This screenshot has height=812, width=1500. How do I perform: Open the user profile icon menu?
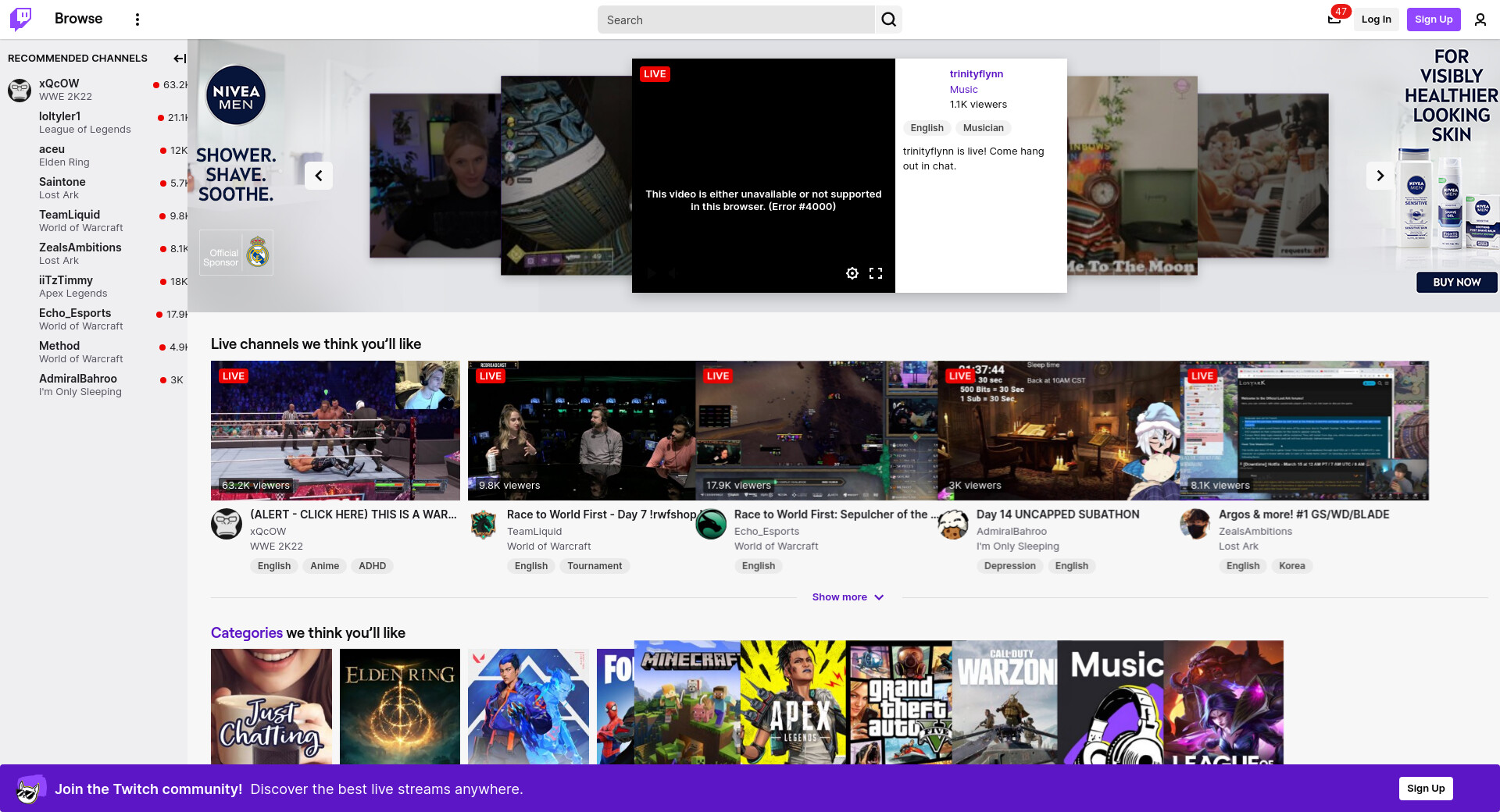[1480, 20]
